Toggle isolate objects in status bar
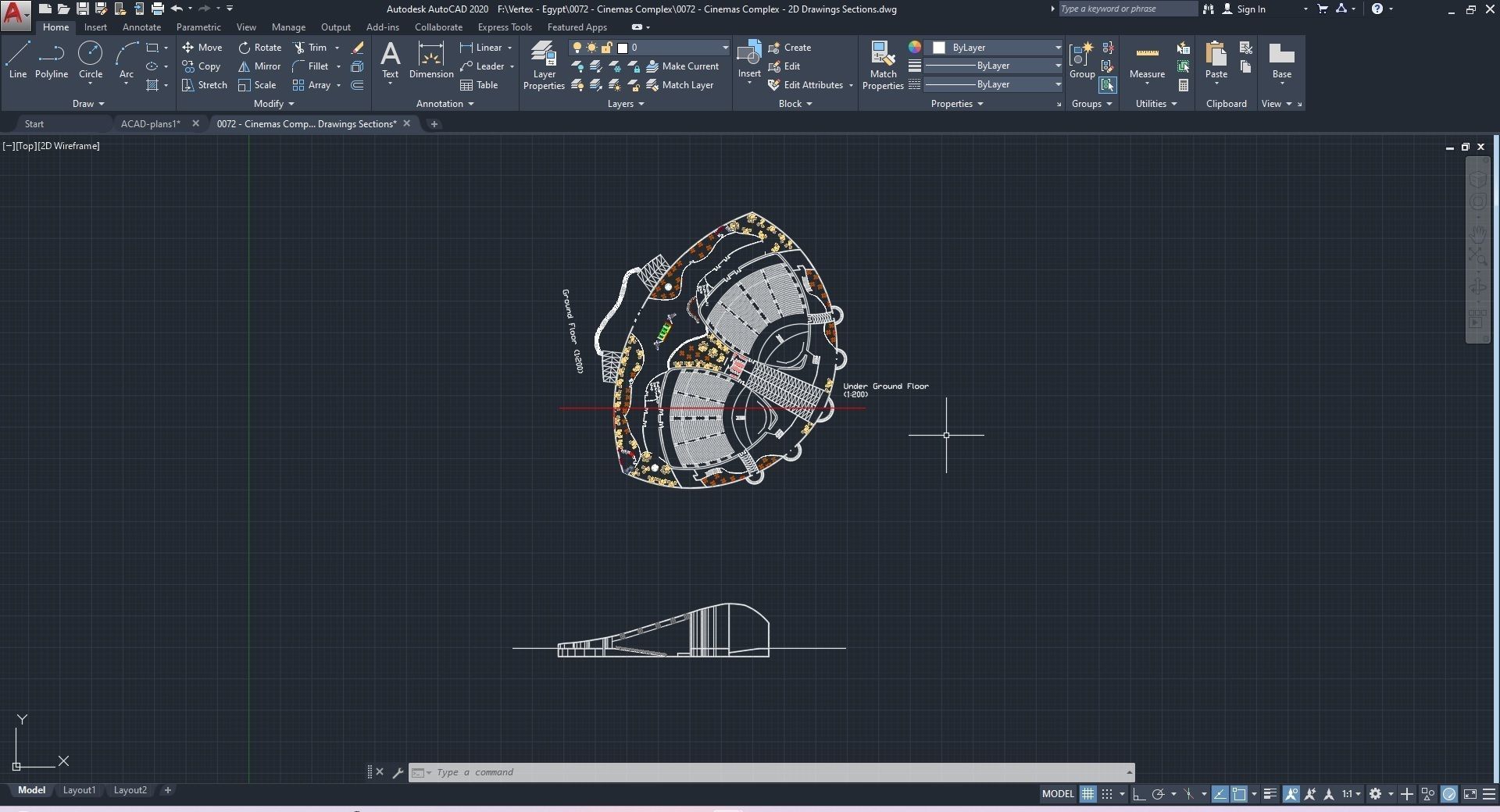The height and width of the screenshot is (812, 1500). click(1428, 794)
